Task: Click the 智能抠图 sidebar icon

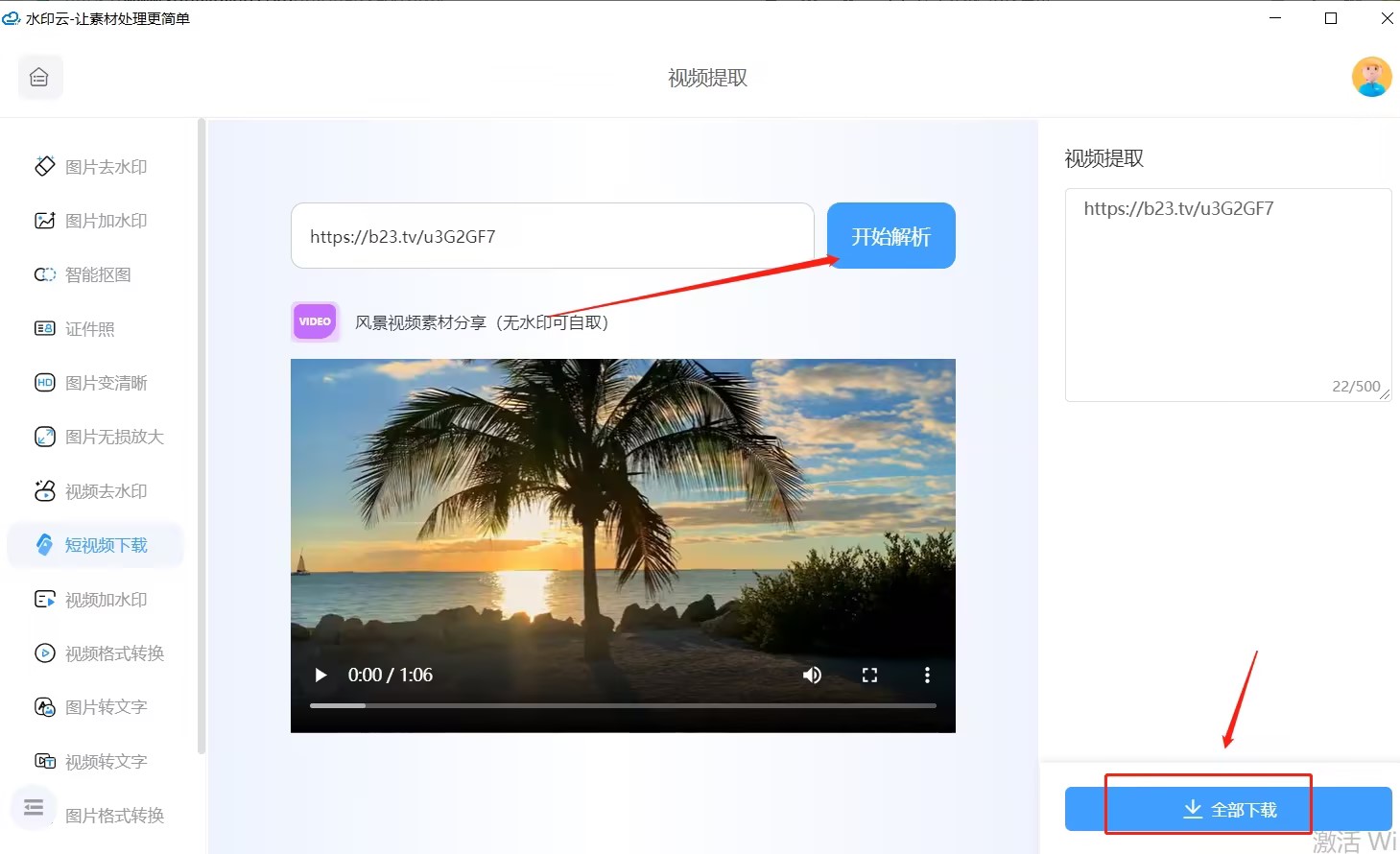Action: point(45,274)
